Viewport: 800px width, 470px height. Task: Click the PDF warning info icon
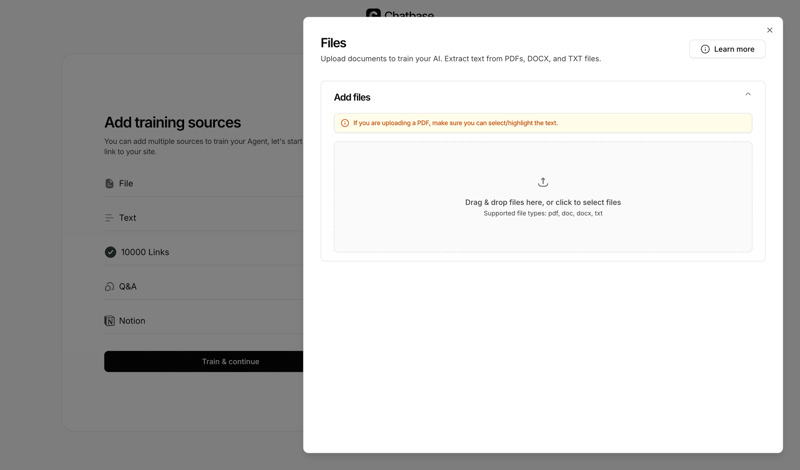tap(345, 123)
